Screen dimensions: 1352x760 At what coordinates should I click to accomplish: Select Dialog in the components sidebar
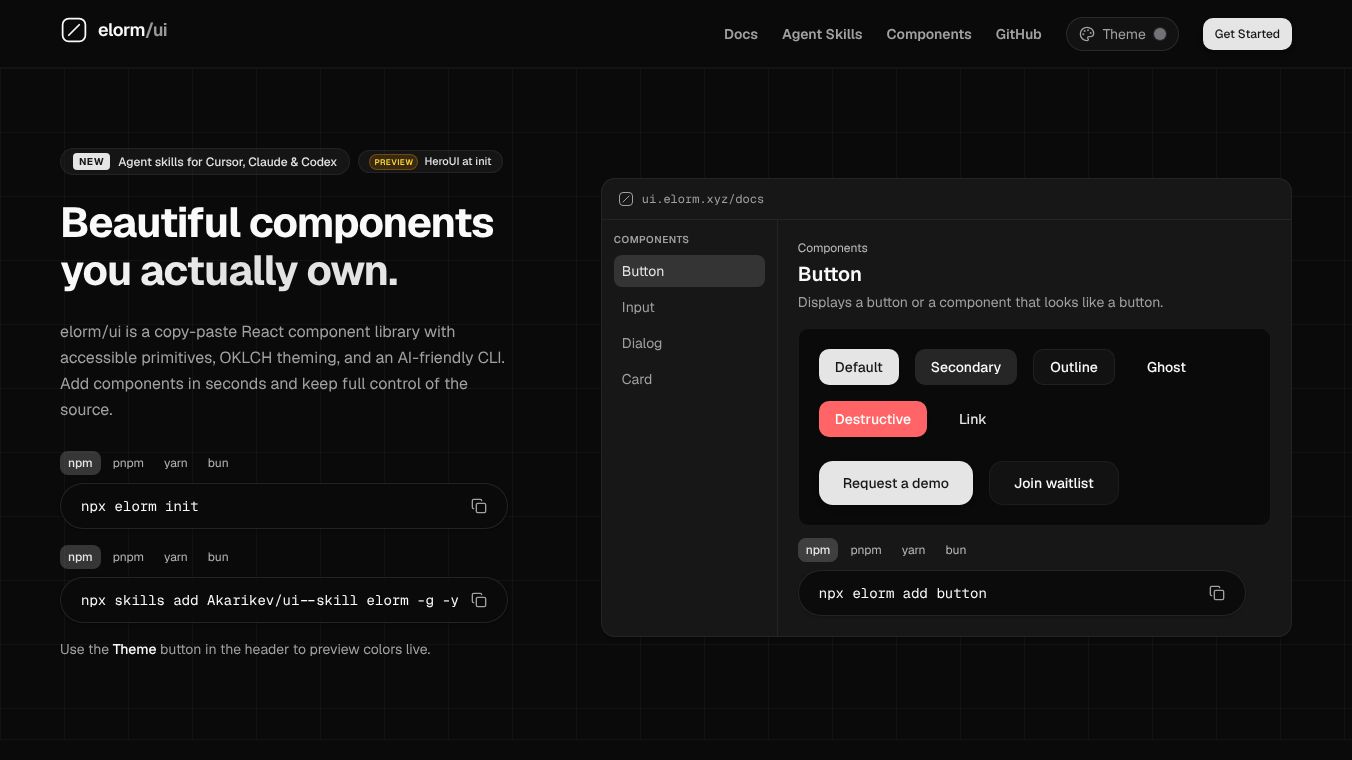[689, 343]
